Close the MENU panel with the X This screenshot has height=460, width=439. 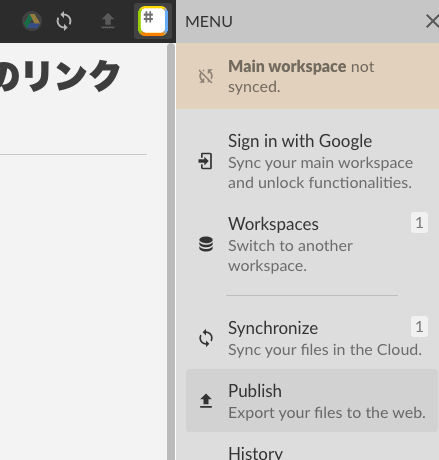432,22
